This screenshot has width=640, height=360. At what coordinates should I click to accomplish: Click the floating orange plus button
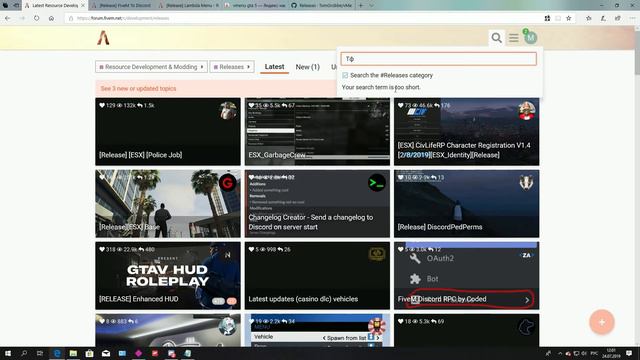pos(602,322)
